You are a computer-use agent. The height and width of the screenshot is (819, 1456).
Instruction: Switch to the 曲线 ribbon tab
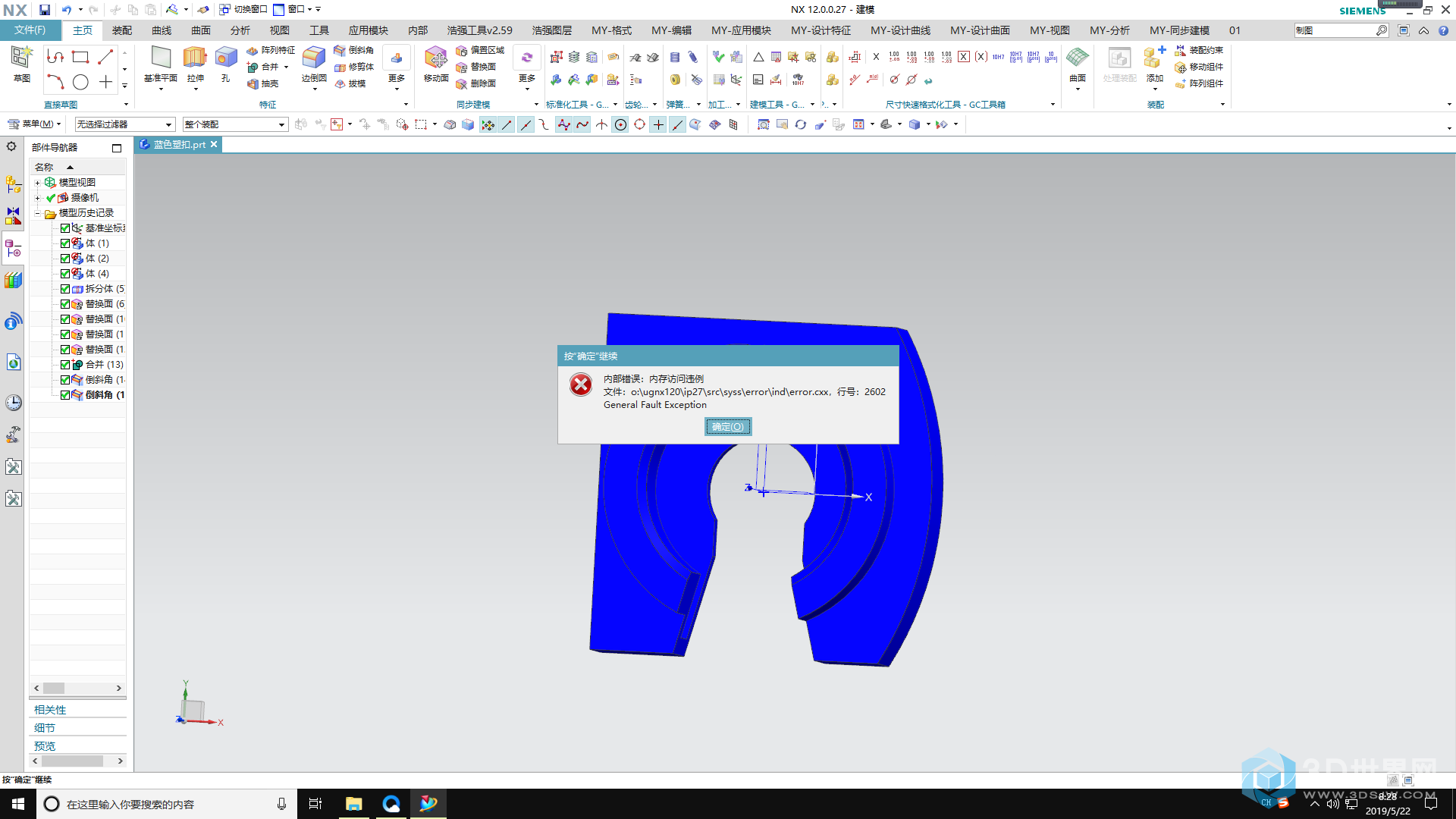pyautogui.click(x=162, y=30)
